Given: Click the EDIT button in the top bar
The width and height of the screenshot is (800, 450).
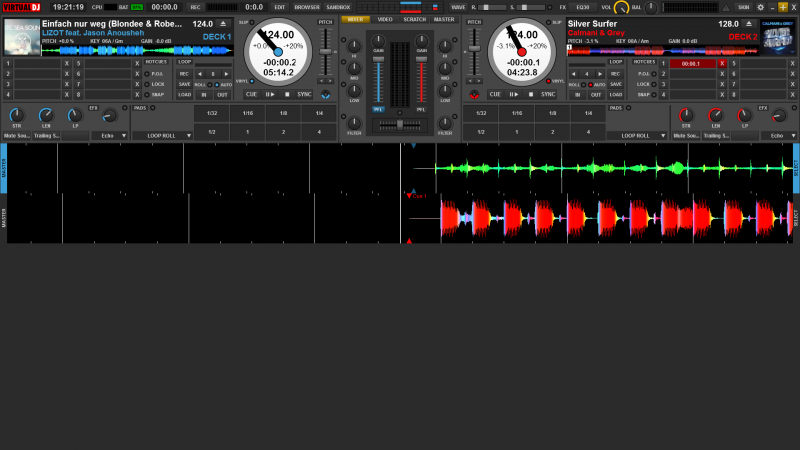Looking at the screenshot, I should click(x=279, y=7).
